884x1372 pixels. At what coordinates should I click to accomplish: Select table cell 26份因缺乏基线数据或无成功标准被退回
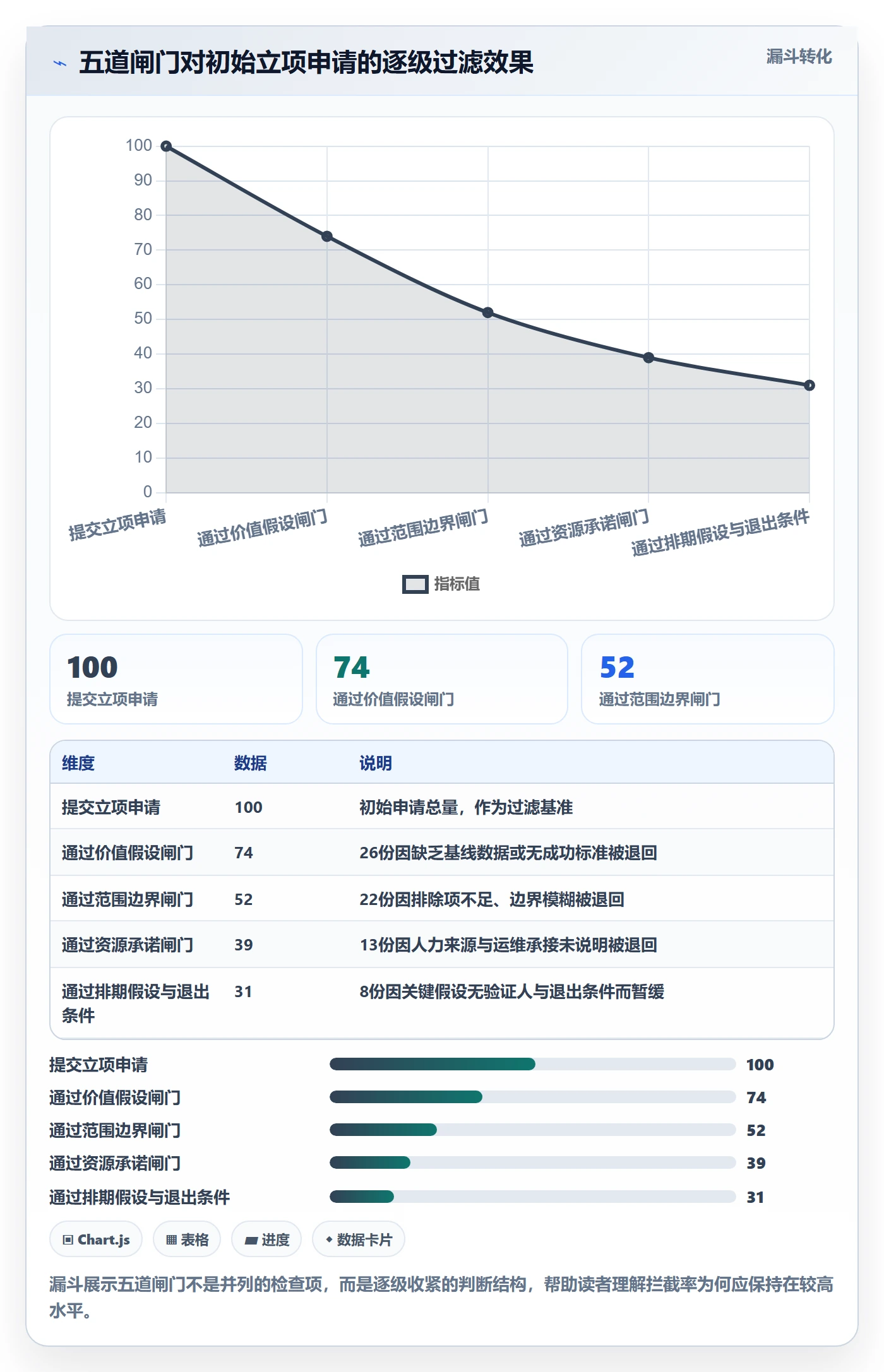coord(508,853)
